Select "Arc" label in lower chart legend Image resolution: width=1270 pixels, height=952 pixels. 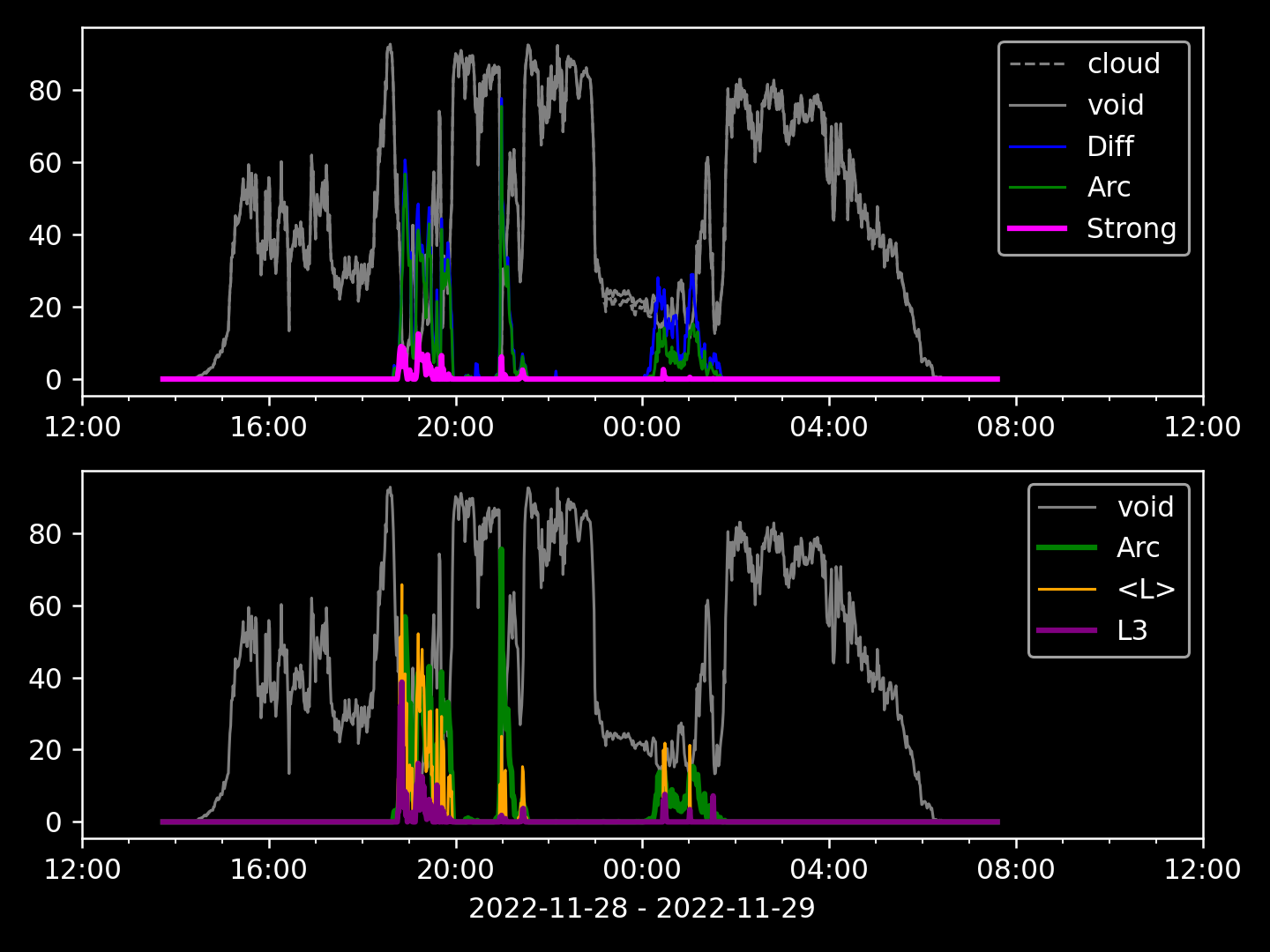tap(1138, 547)
